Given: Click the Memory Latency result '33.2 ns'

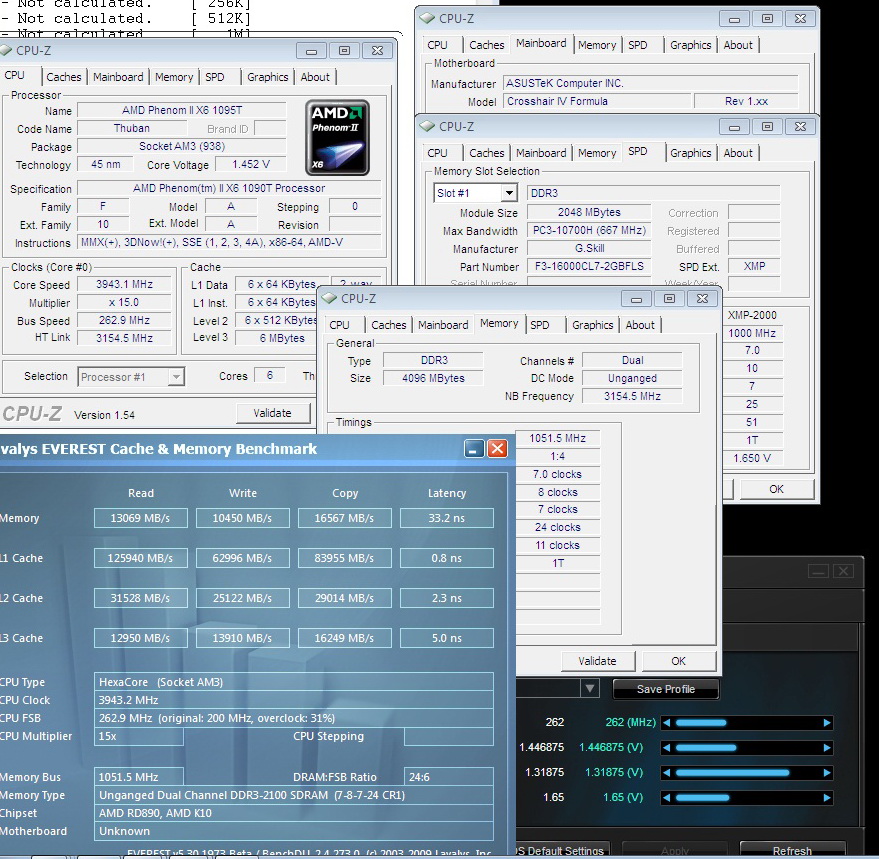Looking at the screenshot, I should 447,518.
